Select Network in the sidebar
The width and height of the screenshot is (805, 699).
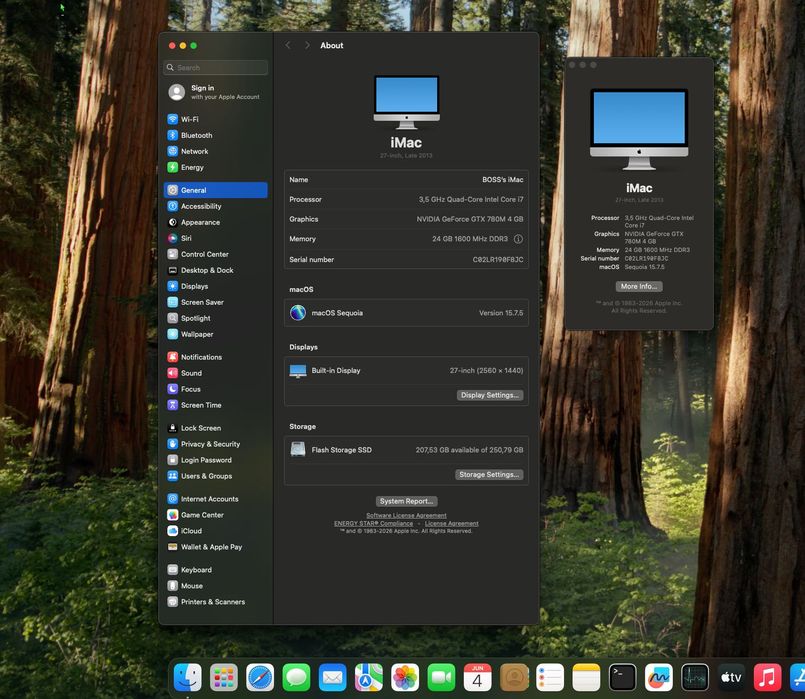216,151
